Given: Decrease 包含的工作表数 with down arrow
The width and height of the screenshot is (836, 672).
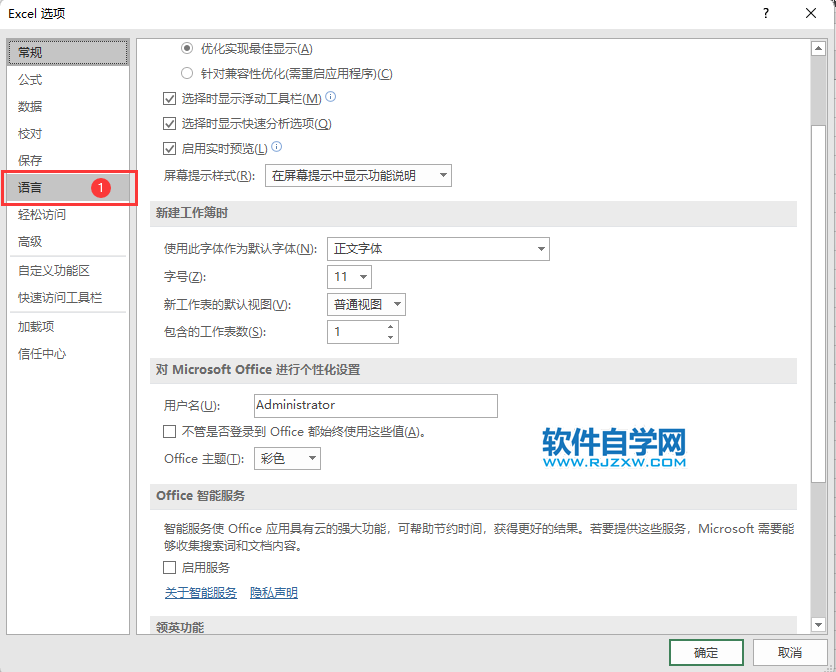Looking at the screenshot, I should [x=390, y=337].
